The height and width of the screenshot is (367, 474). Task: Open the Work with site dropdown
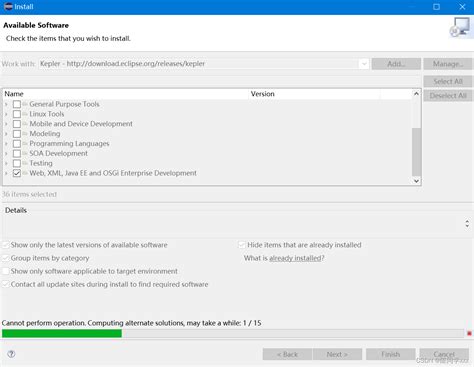pyautogui.click(x=364, y=64)
